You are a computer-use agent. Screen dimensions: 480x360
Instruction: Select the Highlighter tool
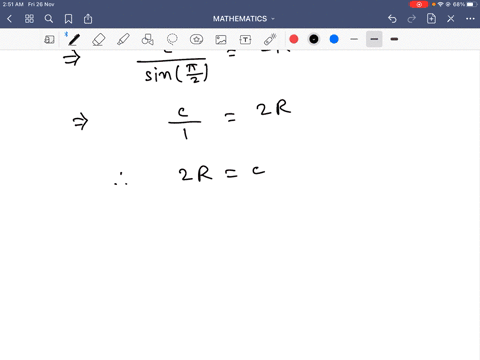123,40
